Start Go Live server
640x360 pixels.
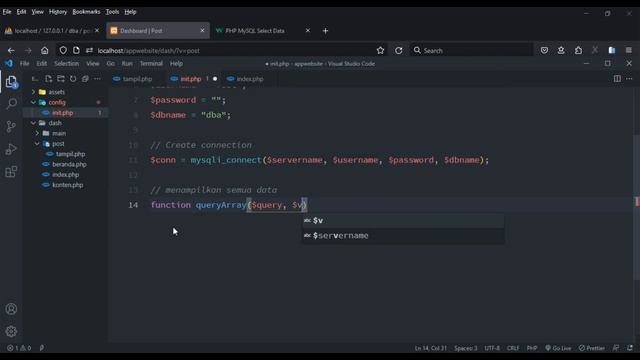[558, 348]
